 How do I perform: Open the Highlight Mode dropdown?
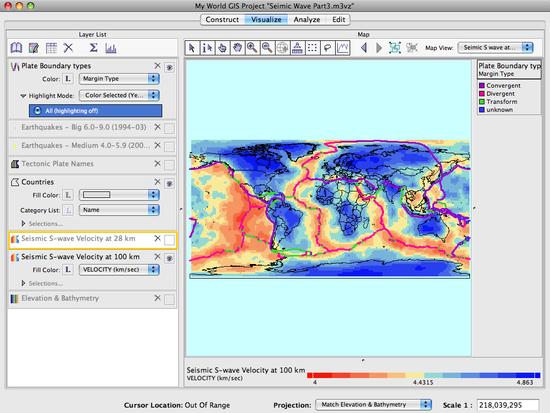click(119, 95)
